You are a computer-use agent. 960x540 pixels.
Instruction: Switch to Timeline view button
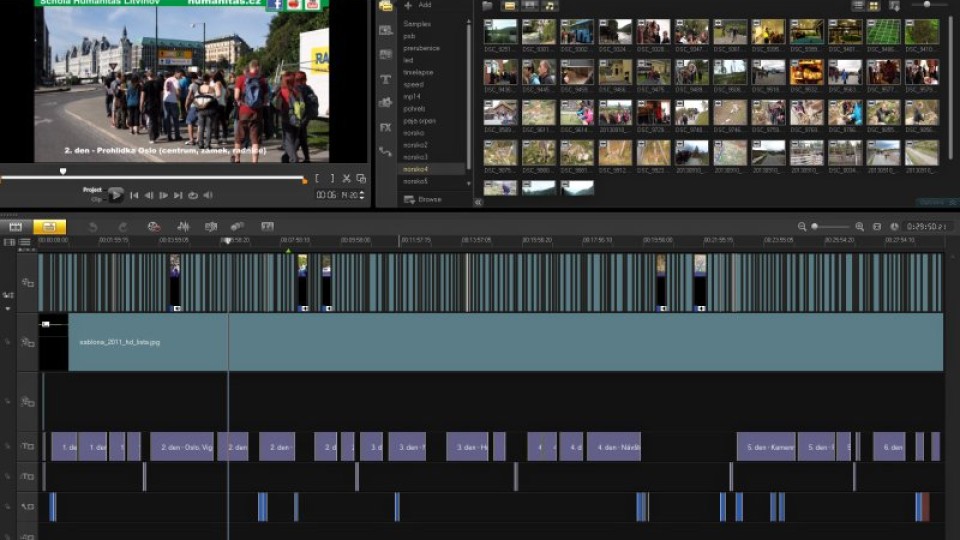(49, 227)
